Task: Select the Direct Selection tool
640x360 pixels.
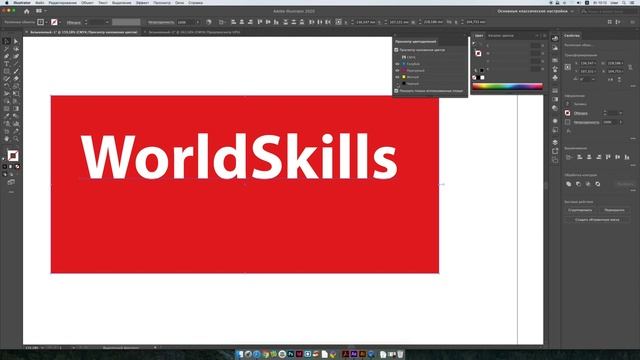Action: click(x=16, y=41)
